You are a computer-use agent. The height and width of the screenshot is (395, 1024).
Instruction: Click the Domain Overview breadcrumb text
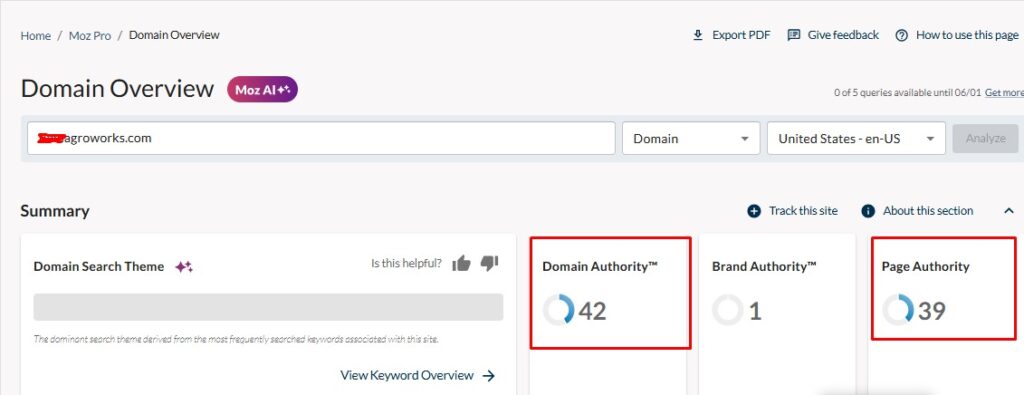174,35
